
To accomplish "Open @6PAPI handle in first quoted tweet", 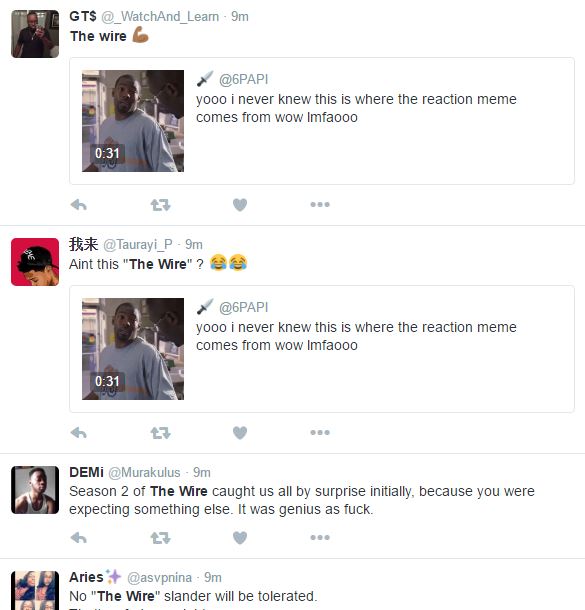I will coord(243,79).
